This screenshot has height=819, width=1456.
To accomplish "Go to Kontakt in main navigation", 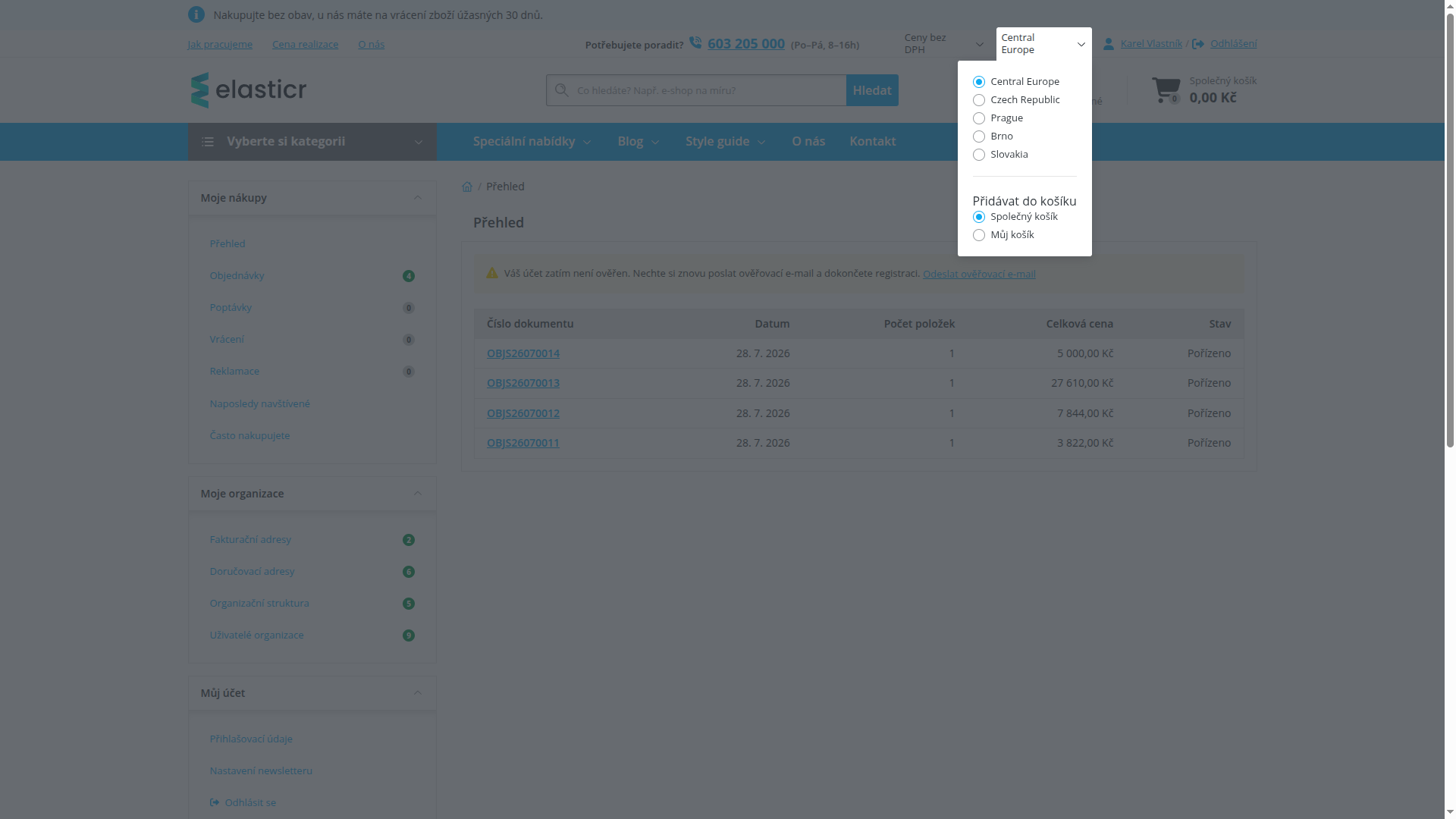I will coord(872,142).
